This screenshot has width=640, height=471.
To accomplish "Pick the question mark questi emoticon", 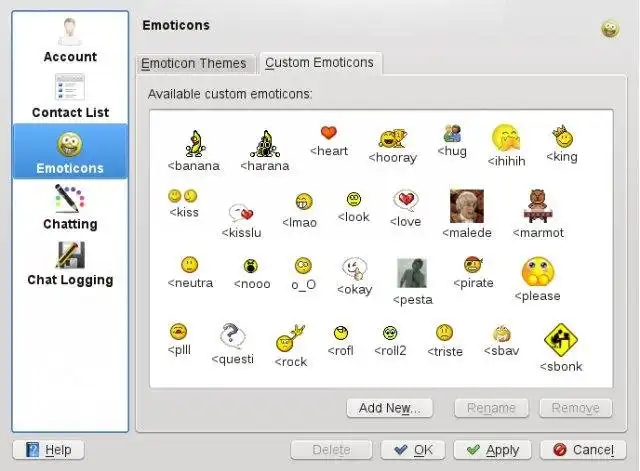I will pyautogui.click(x=232, y=336).
